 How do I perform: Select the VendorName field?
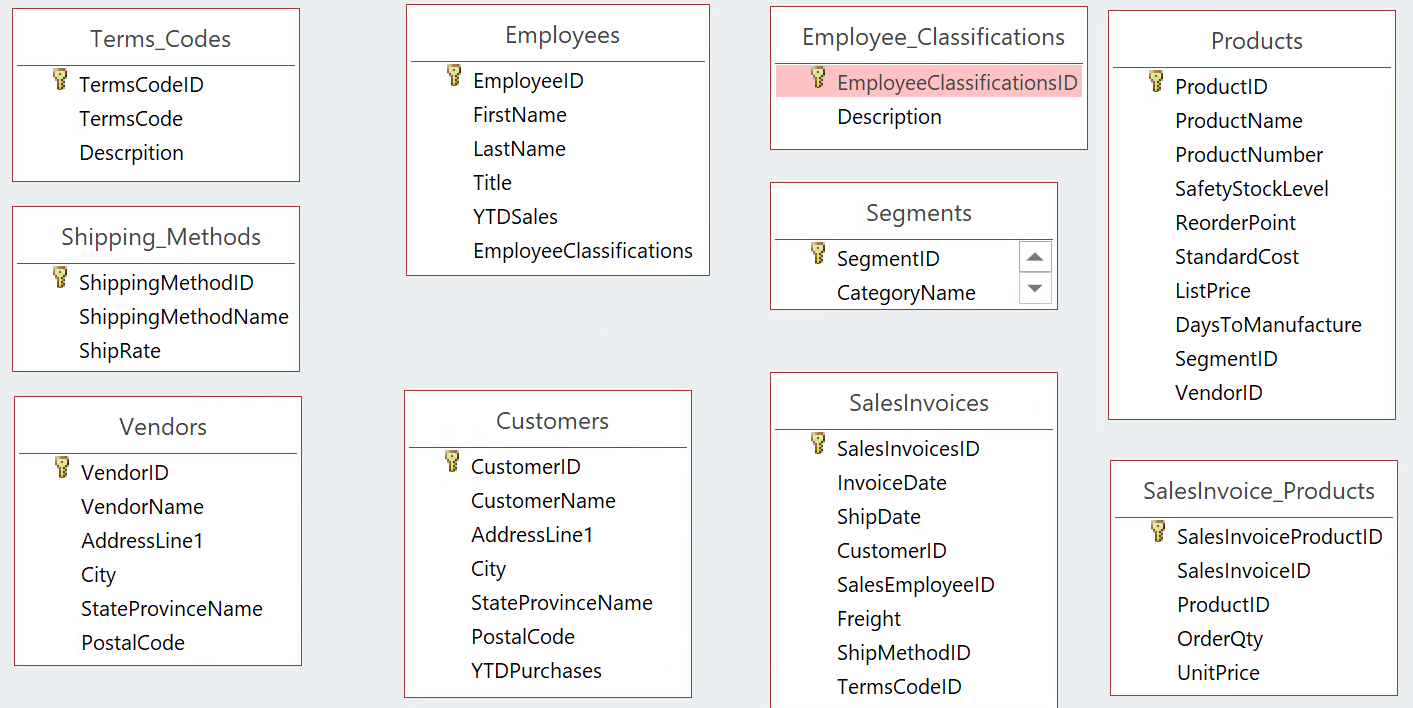pos(142,507)
